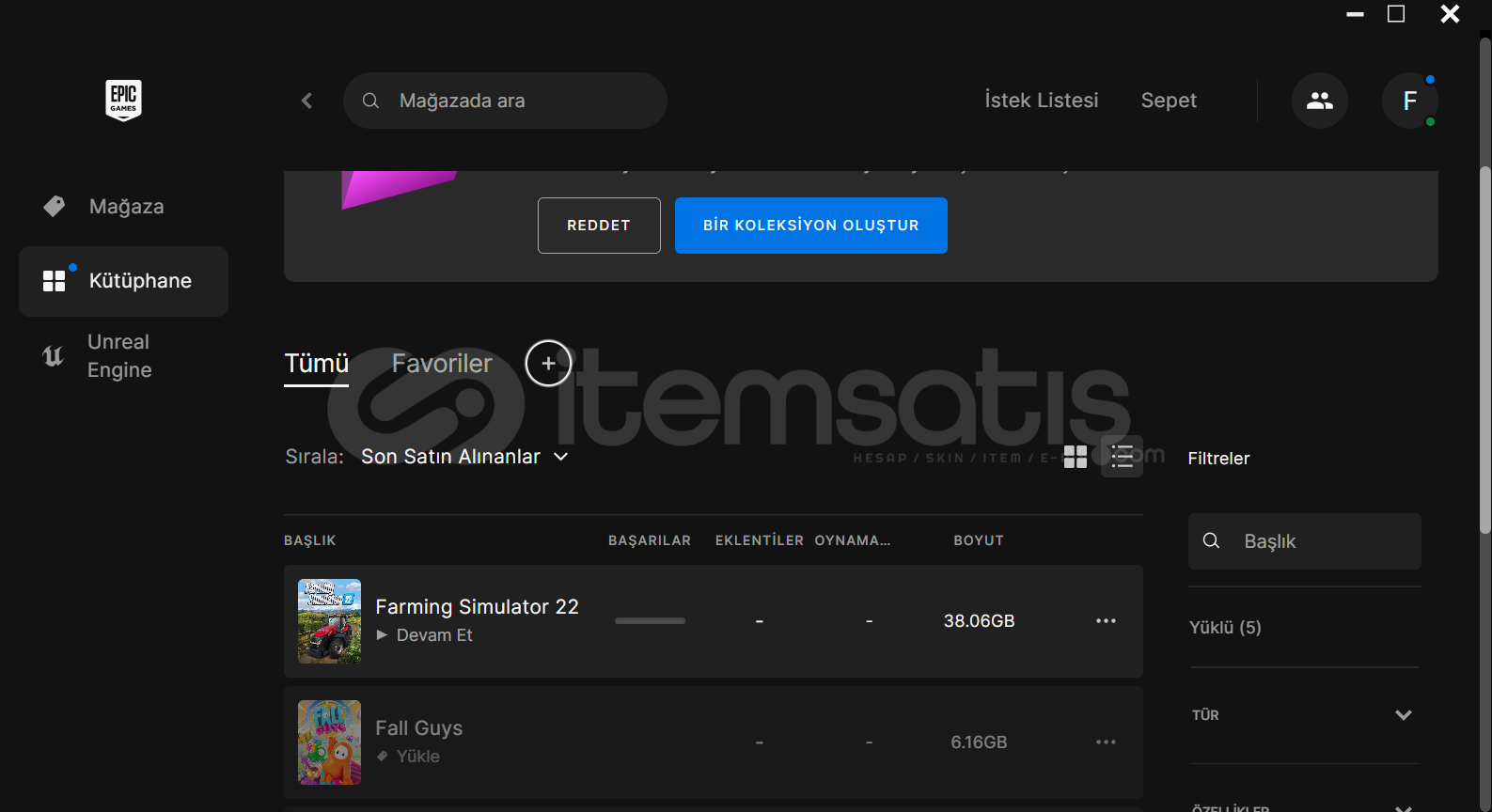The image size is (1492, 812).
Task: Click the Mağaza tag icon
Action: (x=55, y=206)
